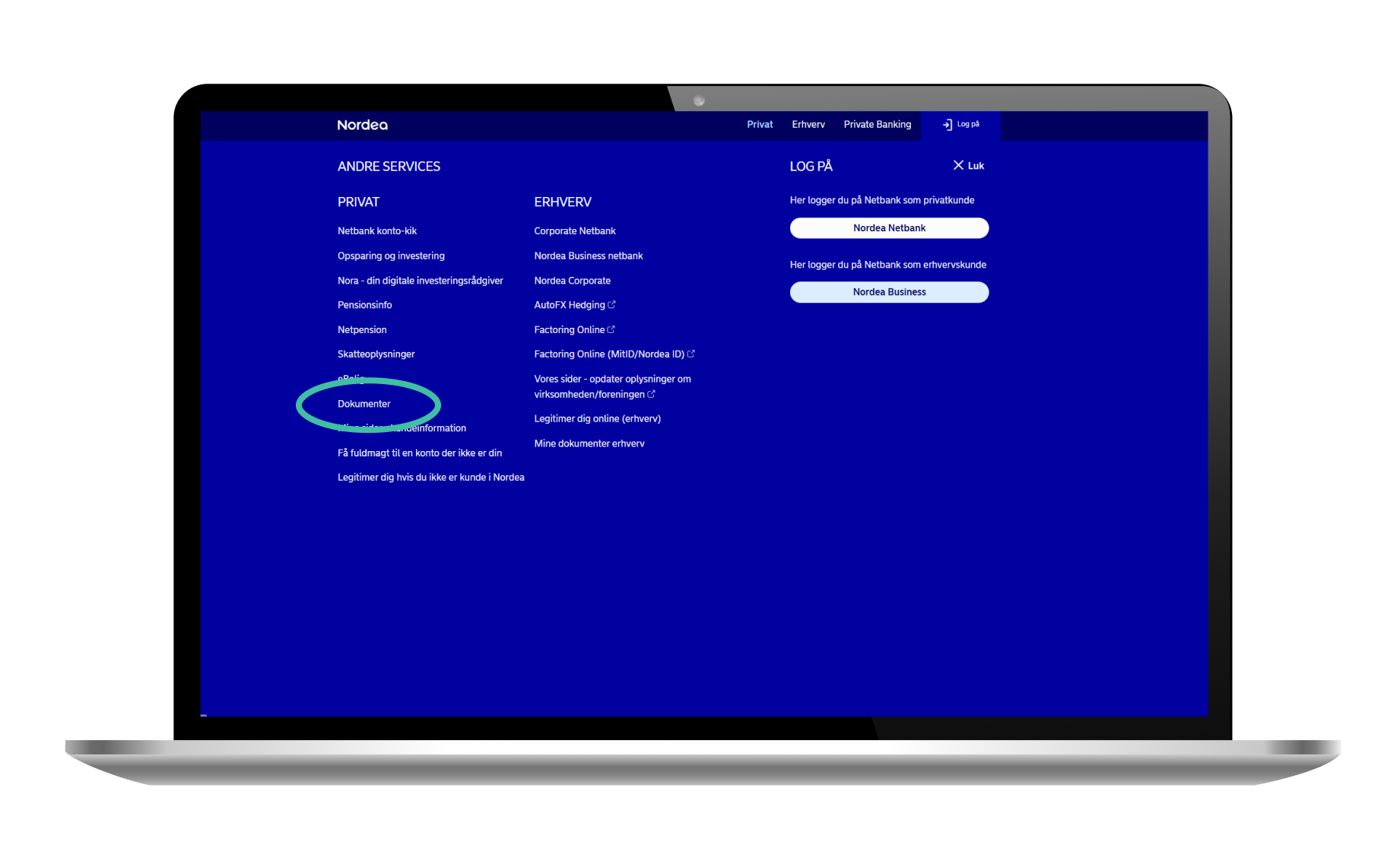This screenshot has width=1400, height=861.
Task: Close the panel with the Luk X icon
Action: (x=958, y=165)
